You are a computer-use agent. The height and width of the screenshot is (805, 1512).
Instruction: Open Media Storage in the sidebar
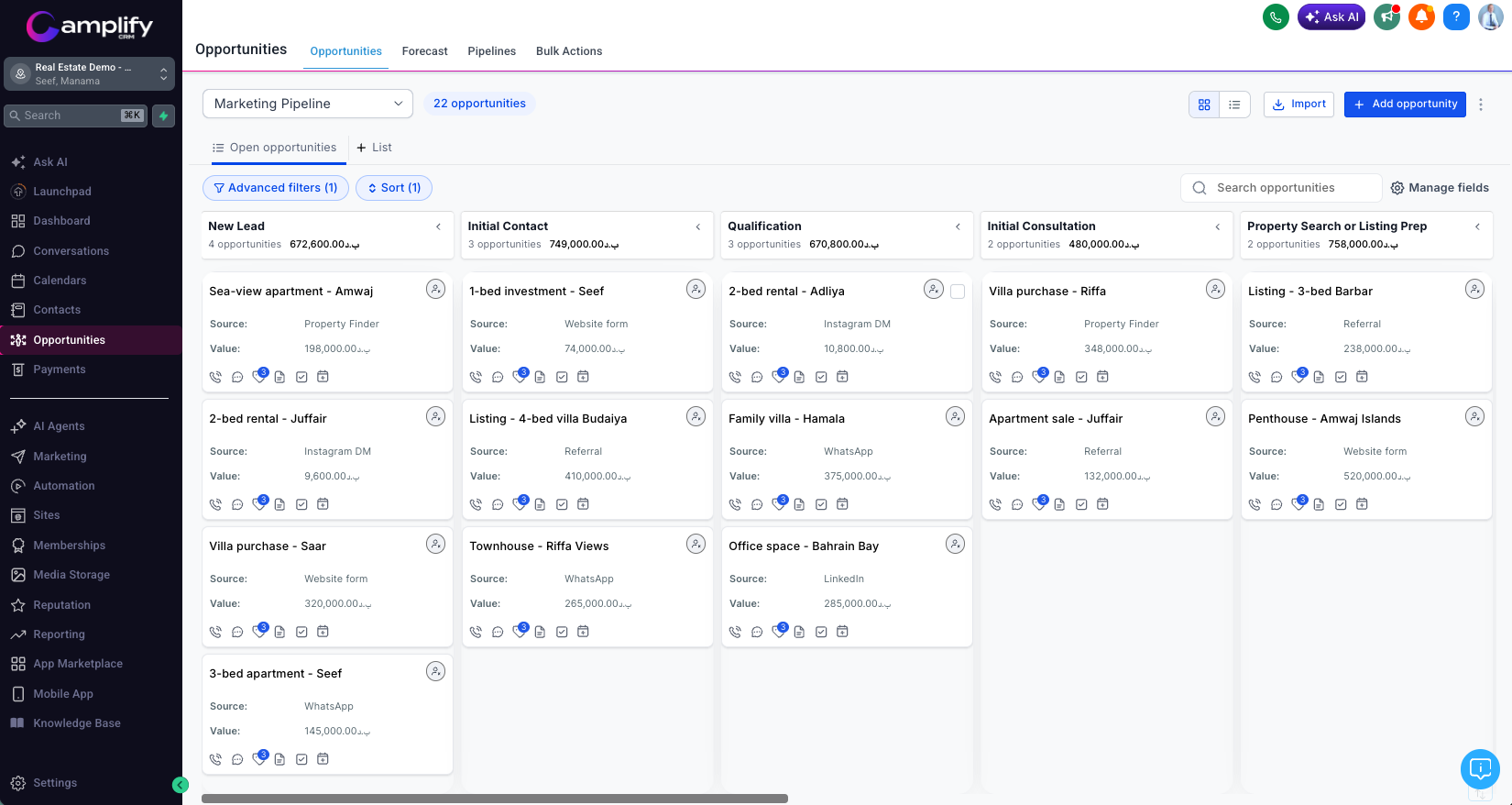point(71,575)
